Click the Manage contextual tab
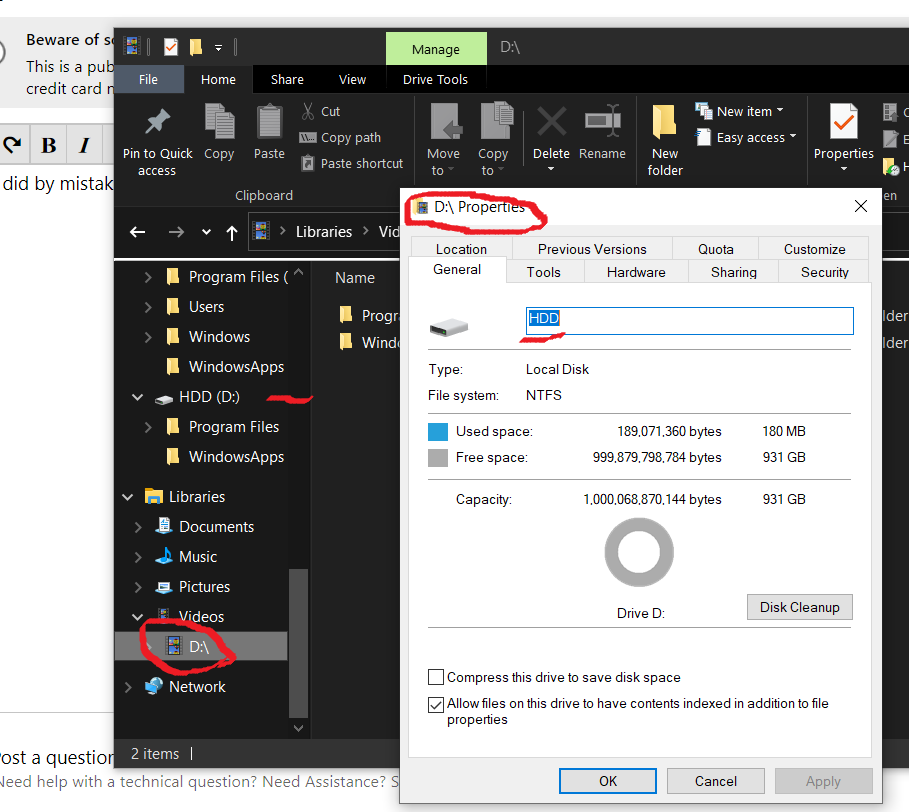Viewport: 909px width, 812px height. click(436, 49)
